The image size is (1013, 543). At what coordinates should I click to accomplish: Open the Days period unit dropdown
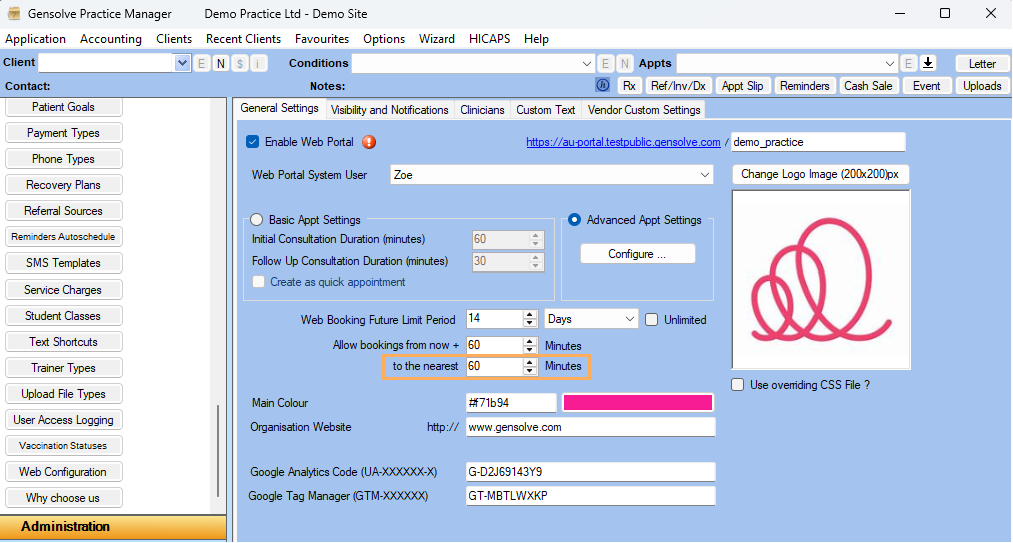[629, 319]
